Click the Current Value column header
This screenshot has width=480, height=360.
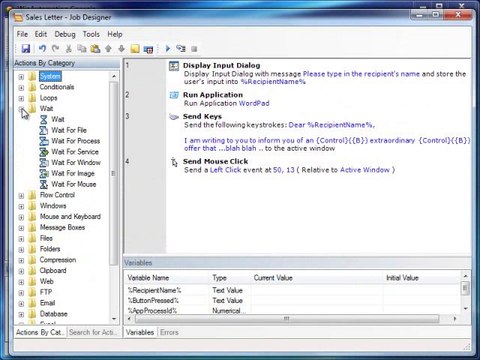coord(316,278)
